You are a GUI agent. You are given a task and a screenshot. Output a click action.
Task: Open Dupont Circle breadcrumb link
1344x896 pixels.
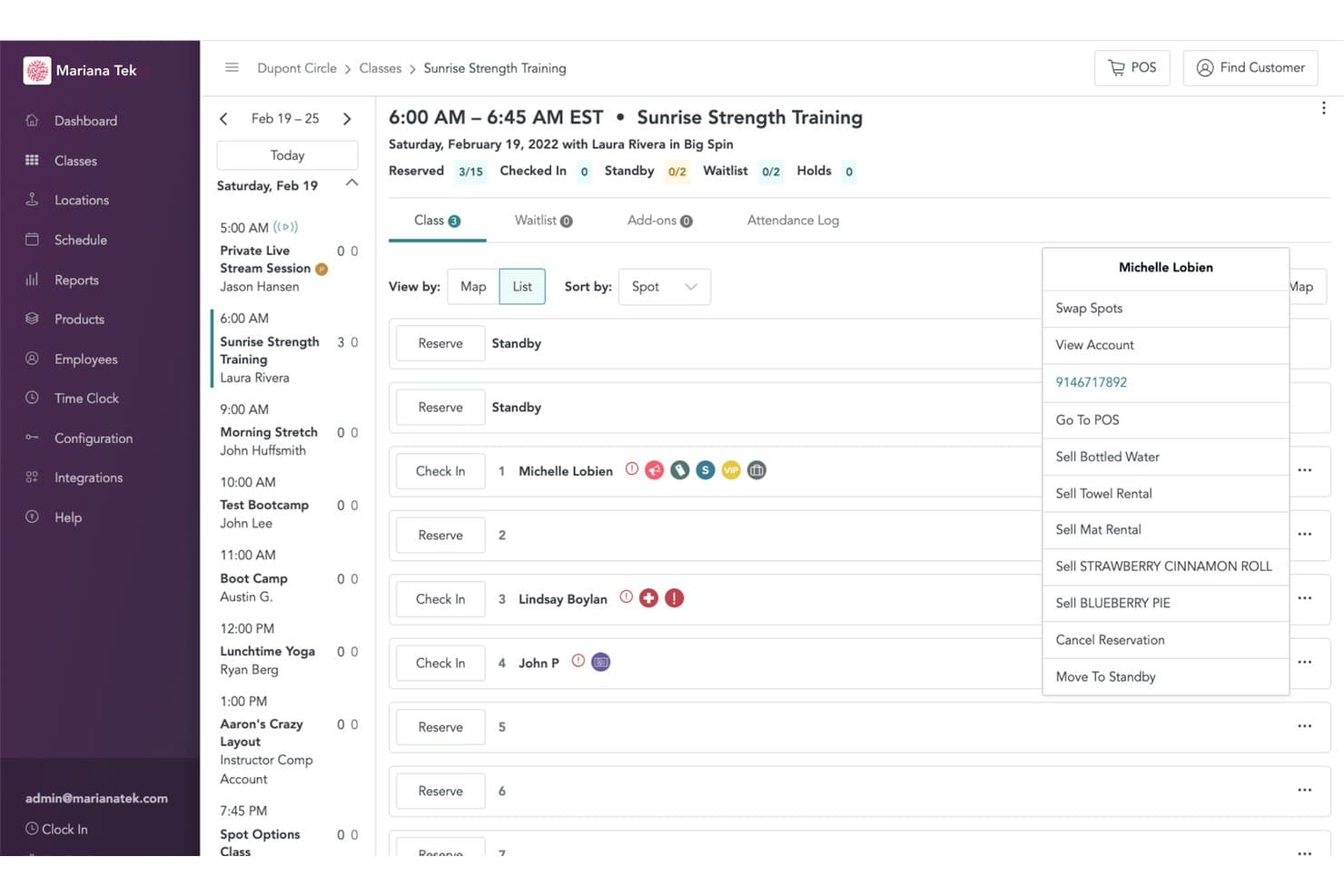tap(297, 68)
